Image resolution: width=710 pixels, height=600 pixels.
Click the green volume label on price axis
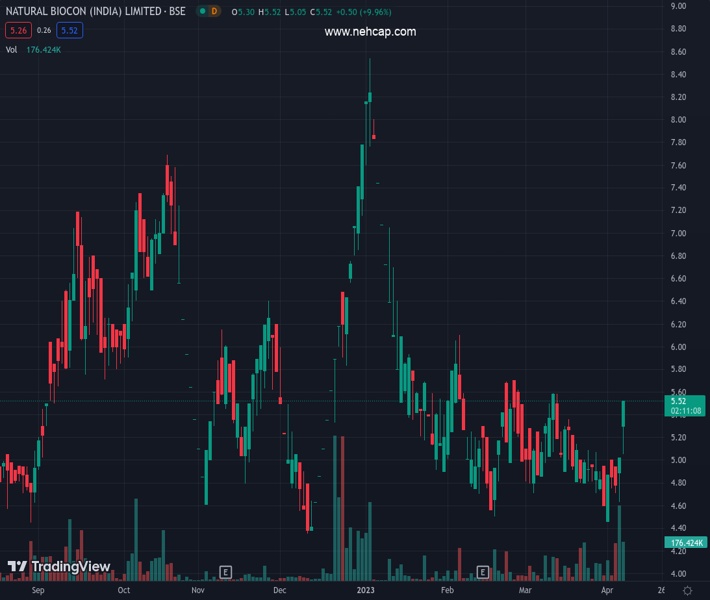(686, 542)
